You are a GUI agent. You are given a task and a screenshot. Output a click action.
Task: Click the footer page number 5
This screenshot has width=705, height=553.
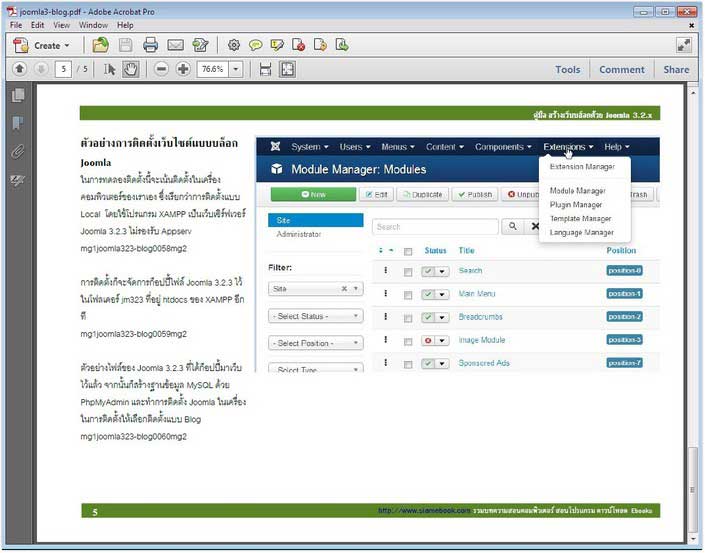pos(95,512)
